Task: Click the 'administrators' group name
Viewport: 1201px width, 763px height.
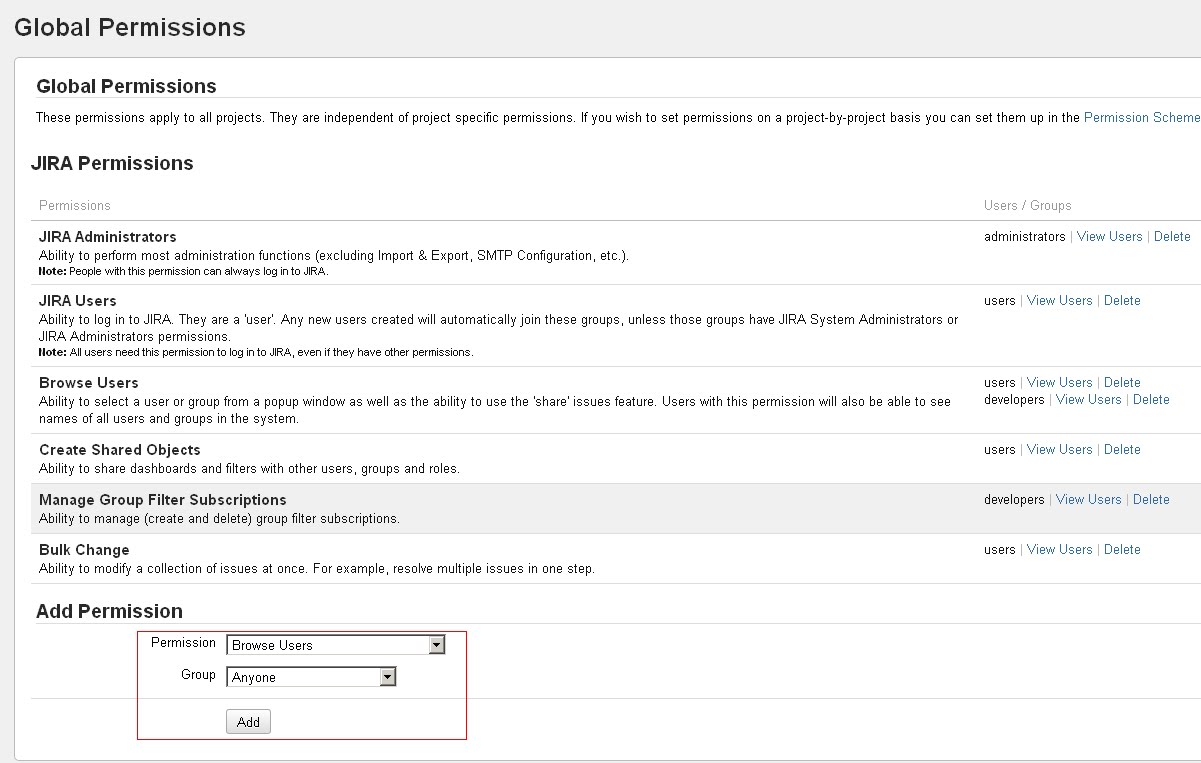Action: point(1025,237)
